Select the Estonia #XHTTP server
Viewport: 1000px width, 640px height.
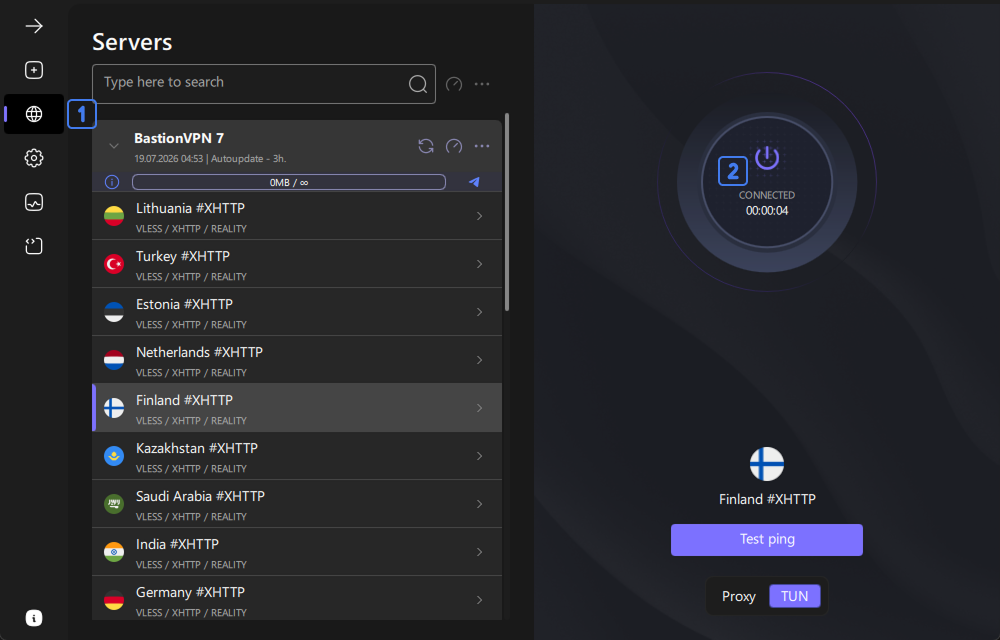[x=297, y=312]
